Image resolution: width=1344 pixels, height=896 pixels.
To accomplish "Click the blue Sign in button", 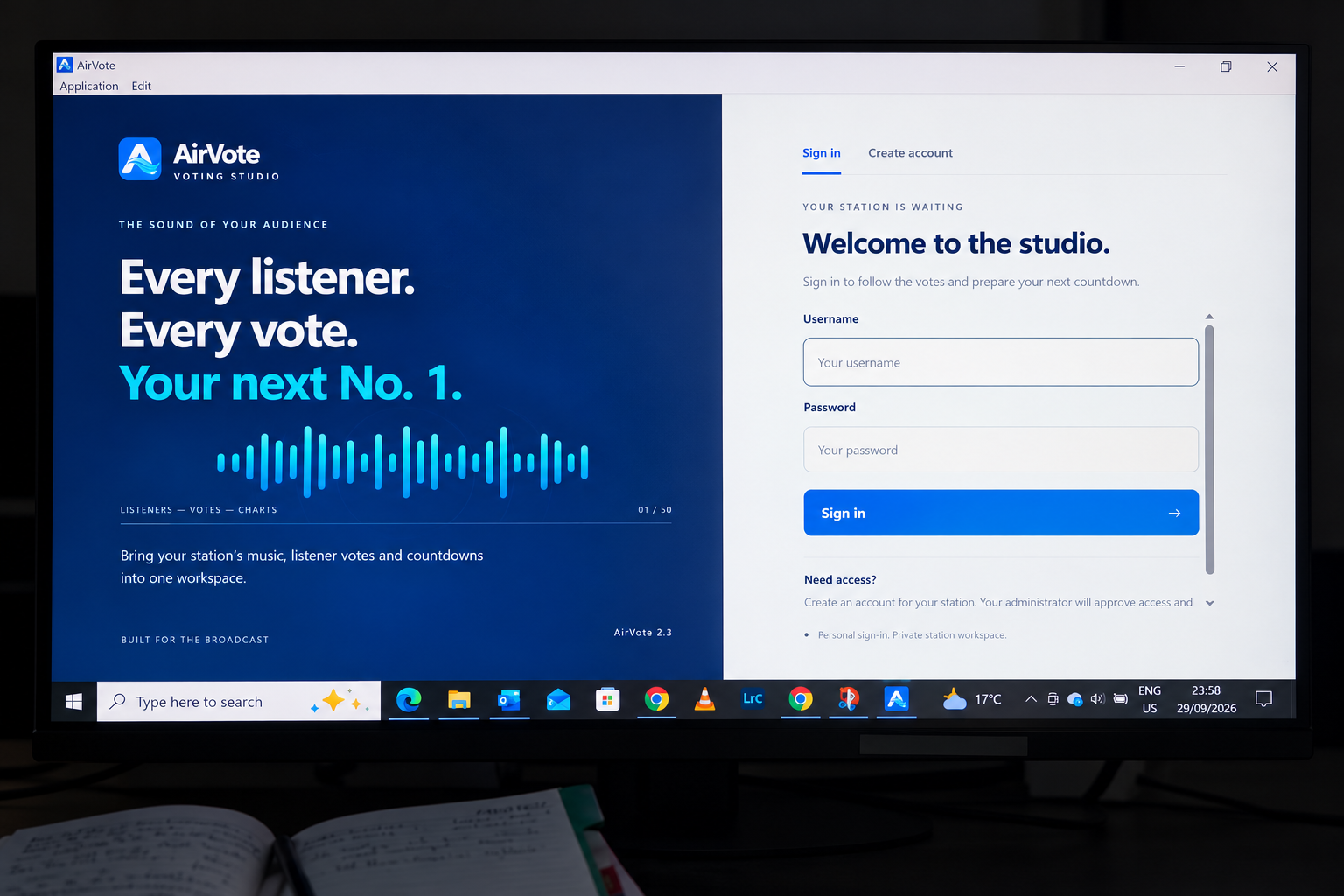I will 1001,513.
